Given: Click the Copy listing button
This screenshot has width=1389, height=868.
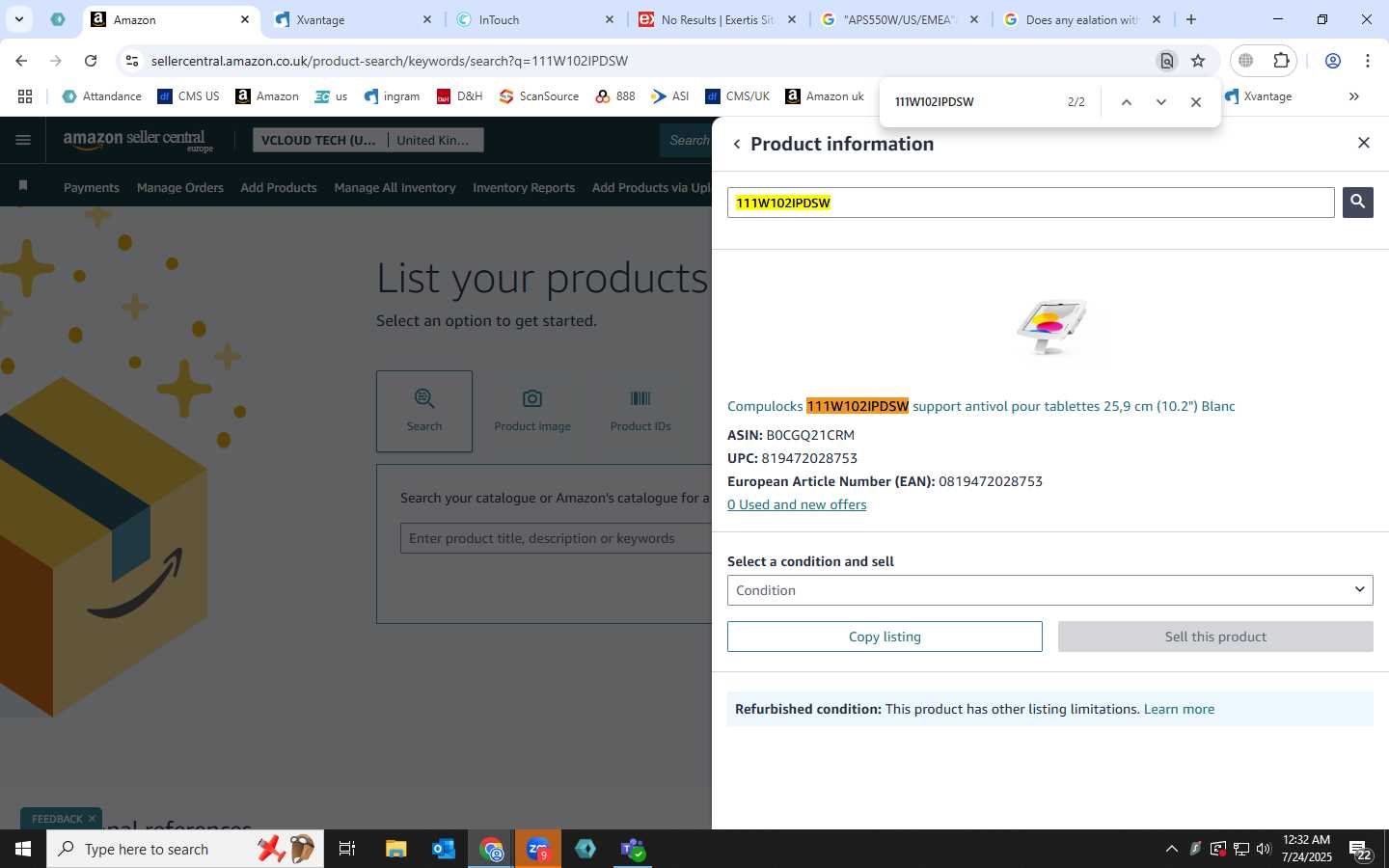Looking at the screenshot, I should (x=885, y=637).
